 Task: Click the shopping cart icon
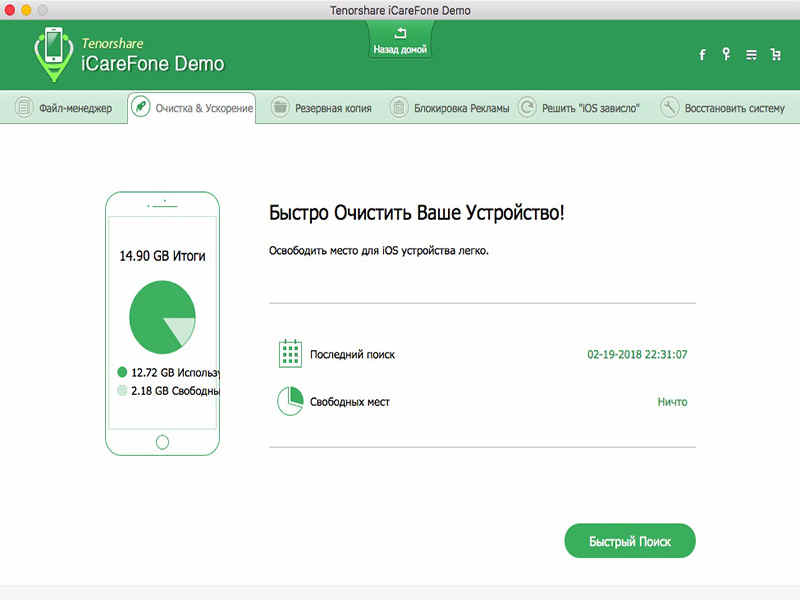776,55
